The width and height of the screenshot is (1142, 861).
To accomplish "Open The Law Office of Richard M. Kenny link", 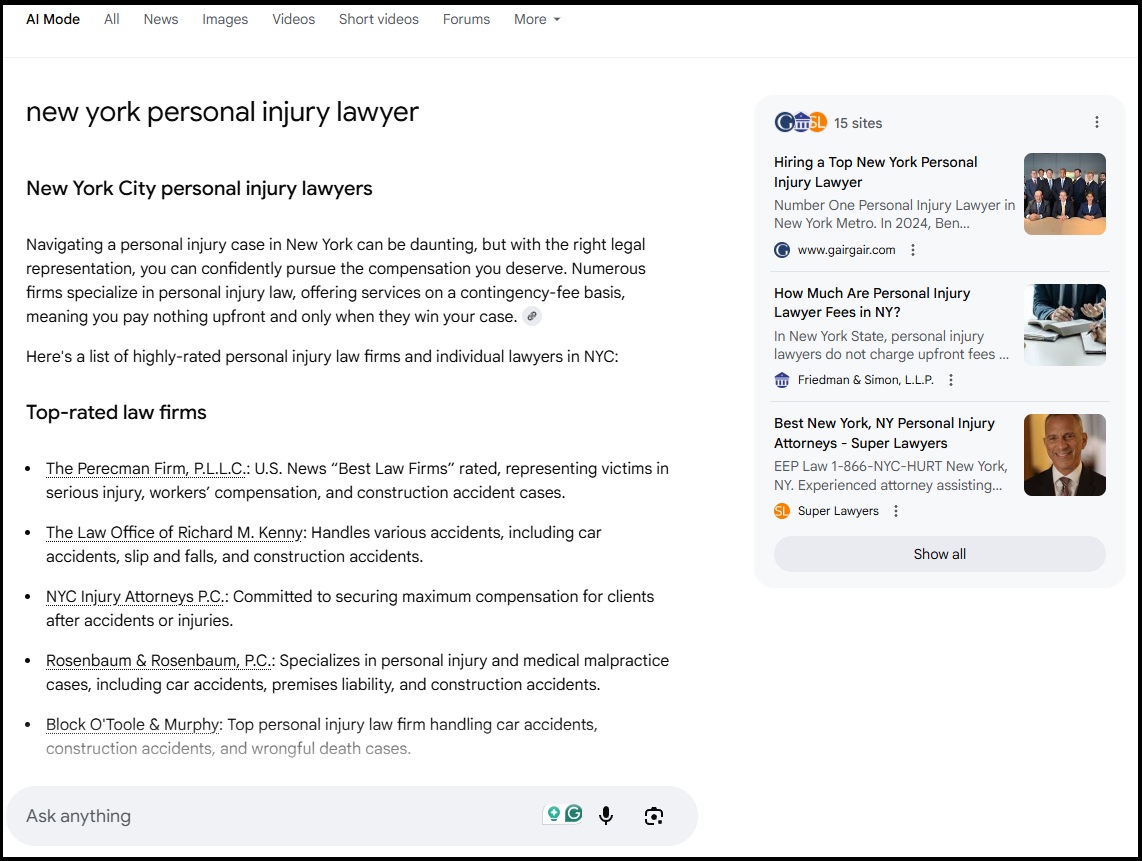I will coord(174,532).
